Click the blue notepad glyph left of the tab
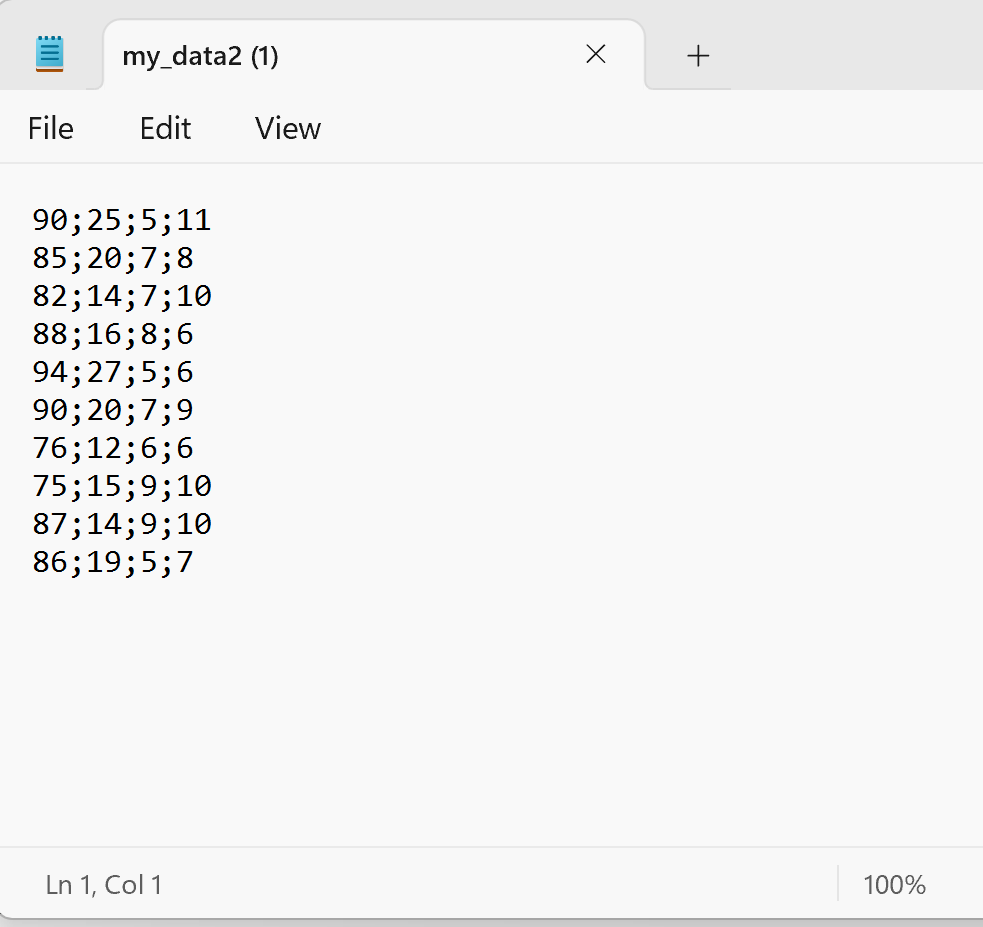The image size is (983, 927). (x=50, y=54)
